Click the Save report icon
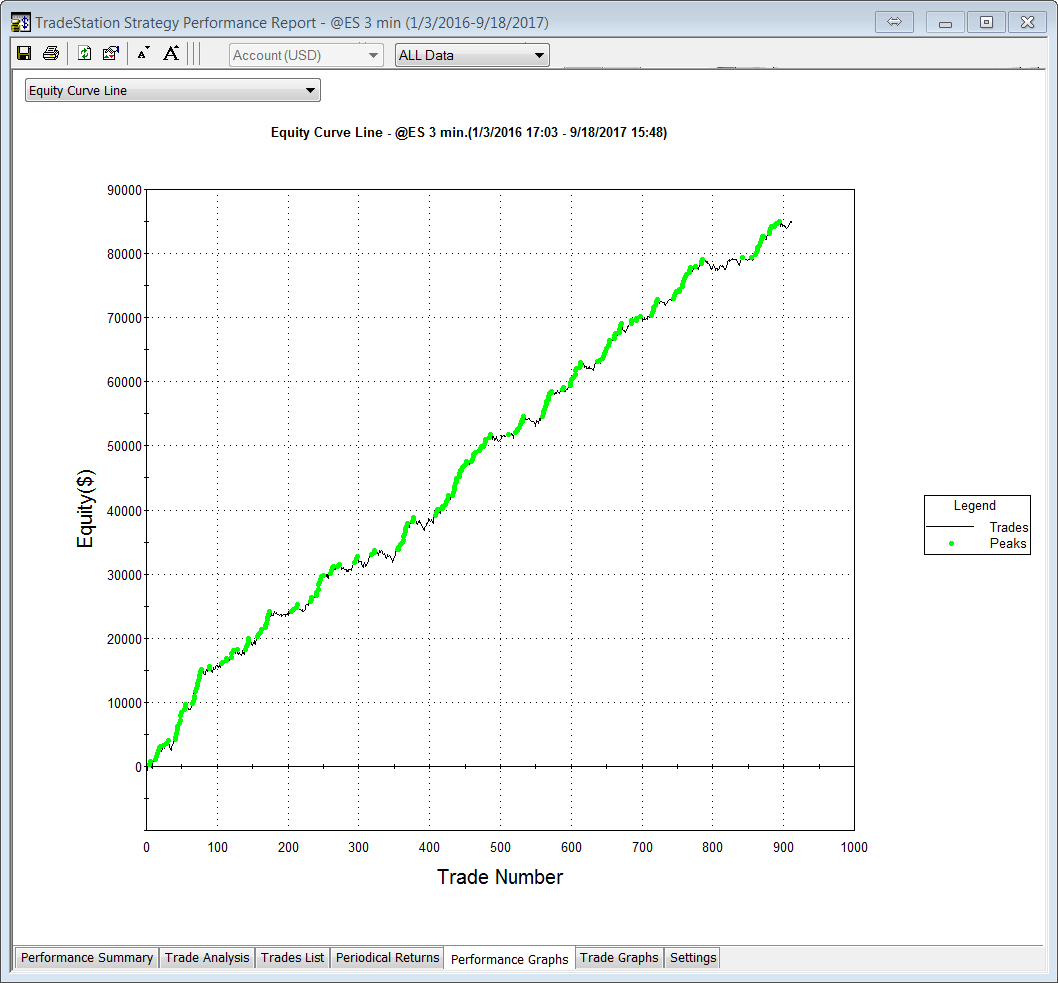This screenshot has height=983, width=1058. (x=24, y=54)
